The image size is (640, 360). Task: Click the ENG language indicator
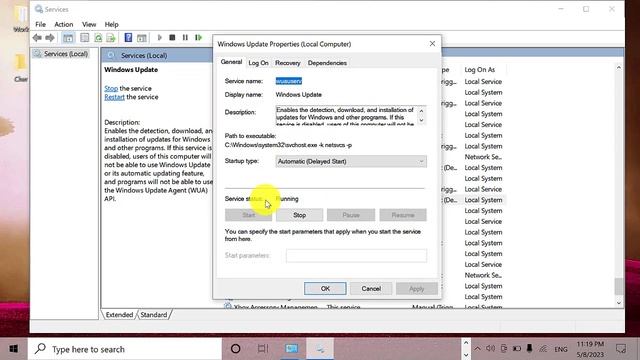click(561, 349)
